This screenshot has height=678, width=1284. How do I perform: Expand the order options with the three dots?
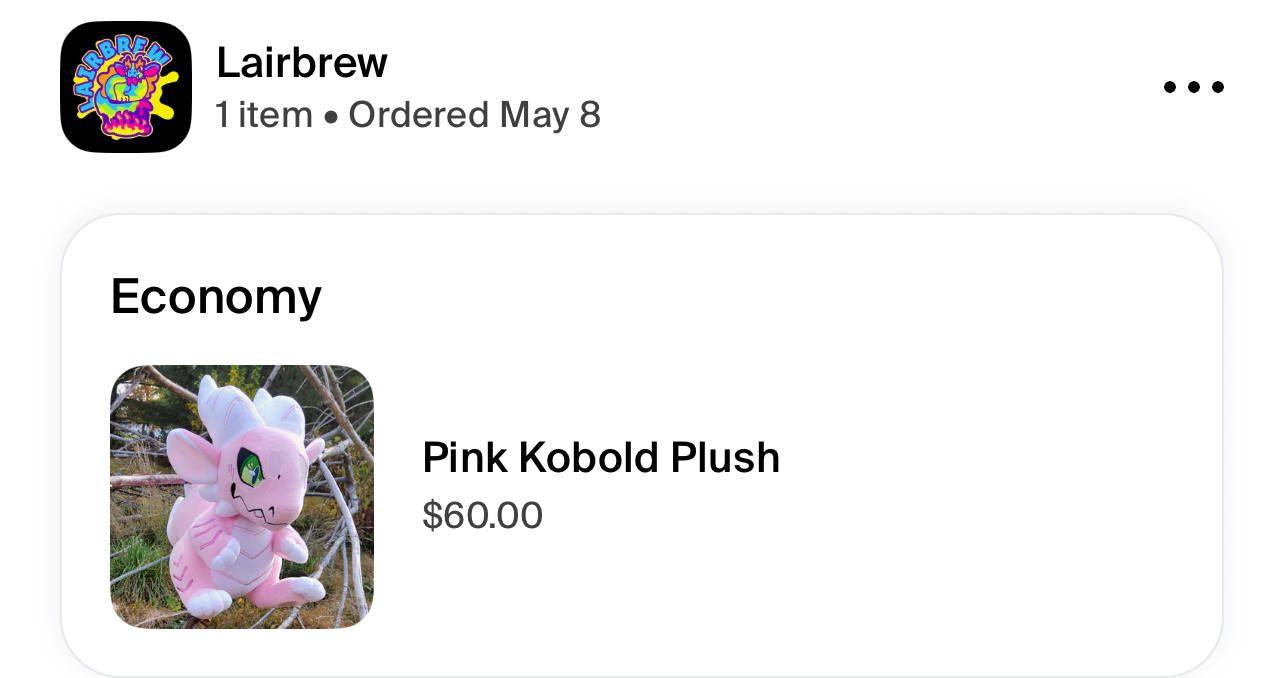click(1193, 87)
